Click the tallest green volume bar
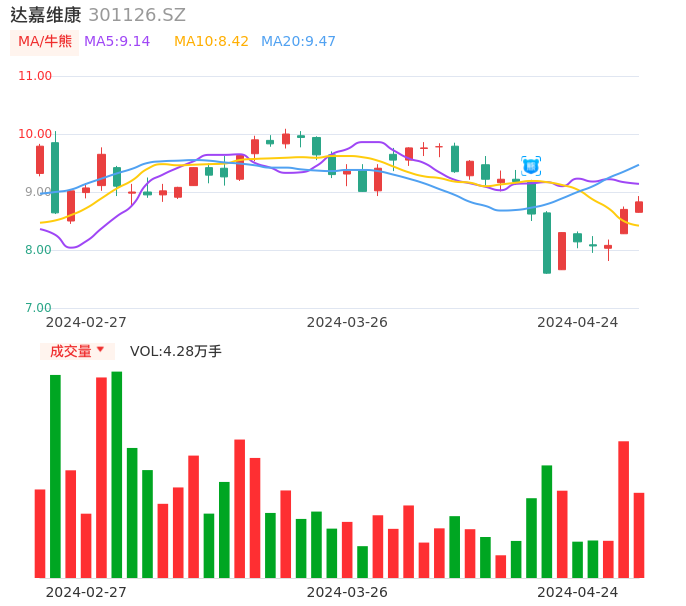 [x=117, y=475]
